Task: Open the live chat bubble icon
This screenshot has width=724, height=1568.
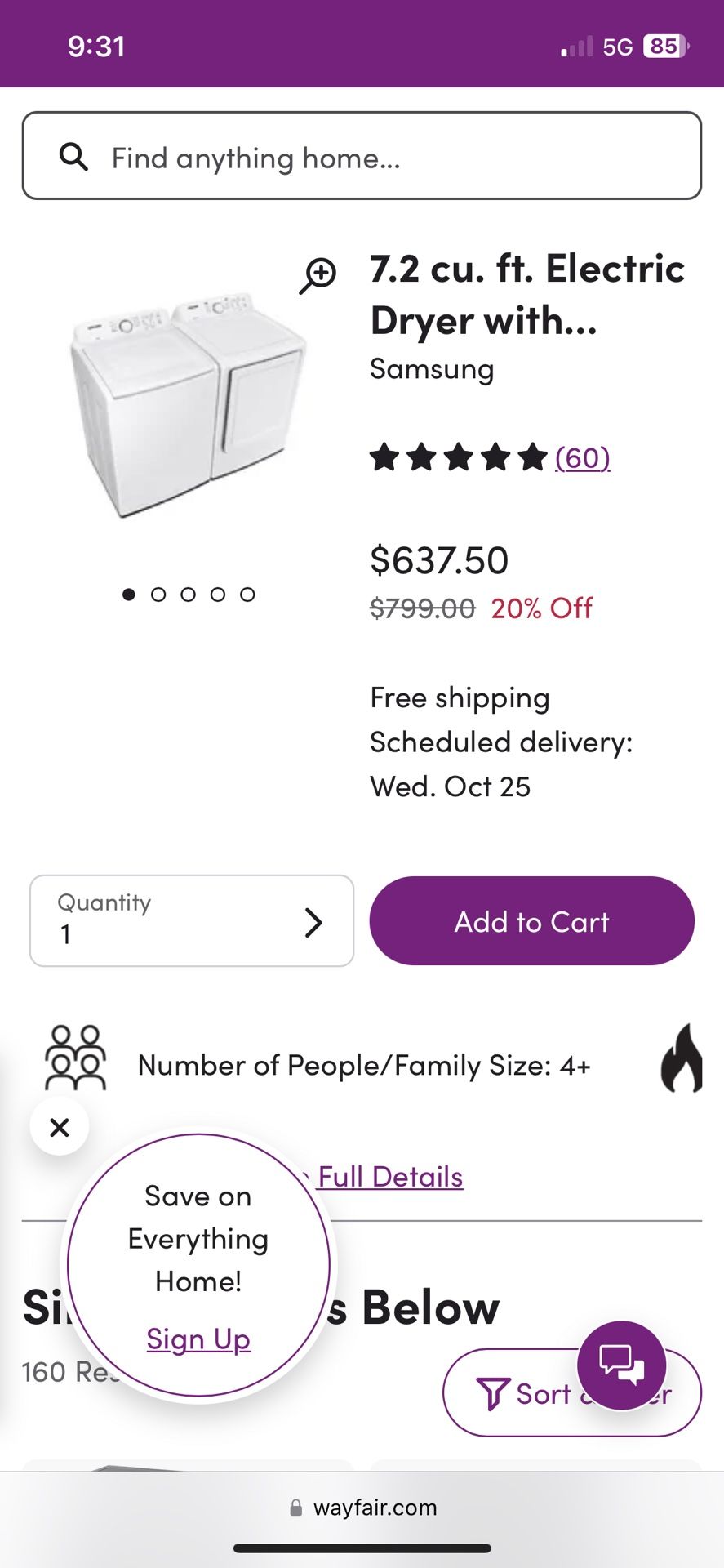Action: click(x=622, y=1365)
